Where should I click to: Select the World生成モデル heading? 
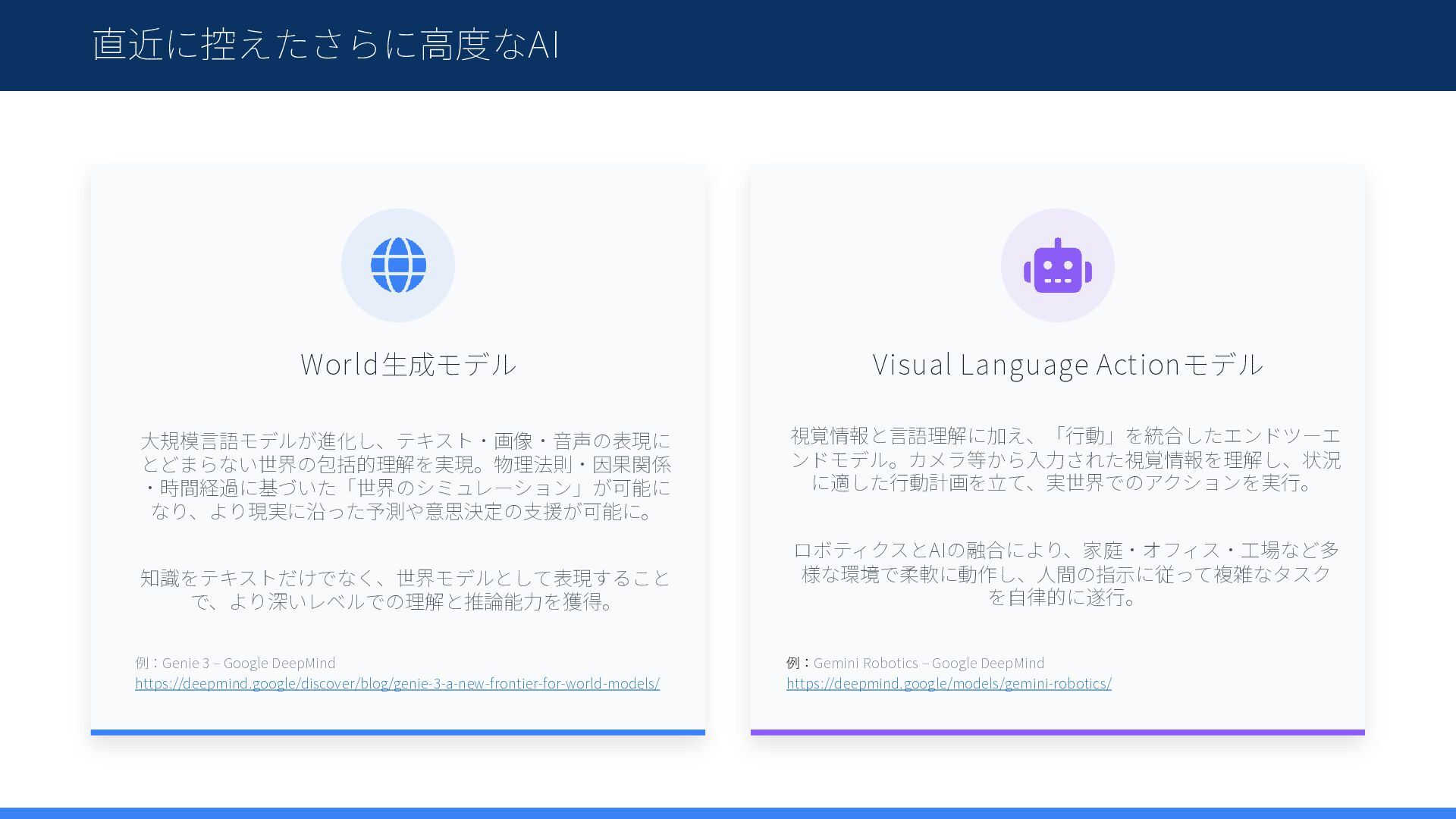coord(408,364)
